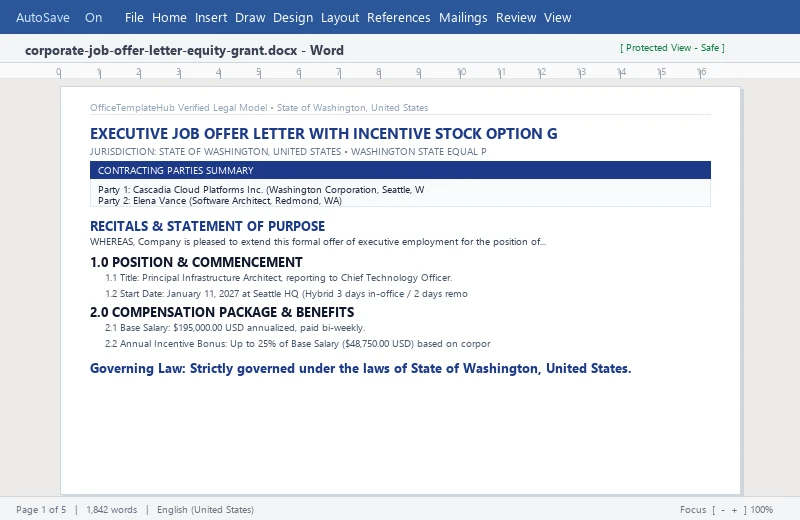Click the Focus mode button
The width and height of the screenshot is (800, 520).
693,510
